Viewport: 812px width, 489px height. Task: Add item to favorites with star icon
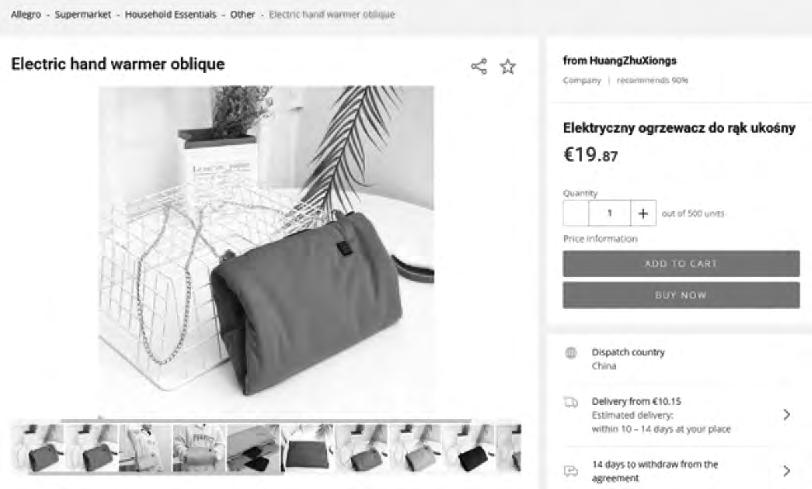(508, 66)
